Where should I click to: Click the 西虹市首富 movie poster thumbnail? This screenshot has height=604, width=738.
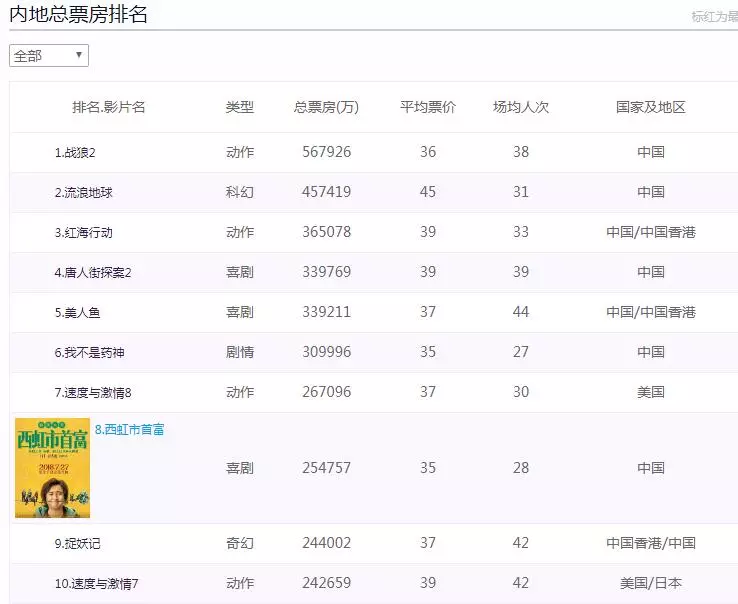tap(52, 467)
